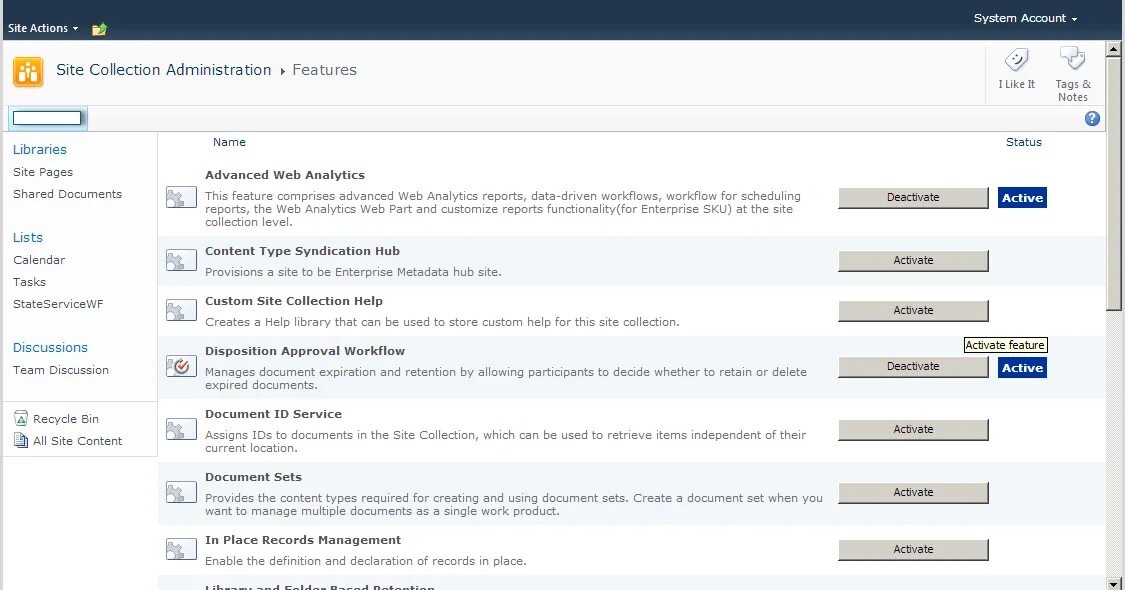This screenshot has height=590, width=1125.
Task: Click the Navigate Up folder icon
Action: click(x=99, y=29)
